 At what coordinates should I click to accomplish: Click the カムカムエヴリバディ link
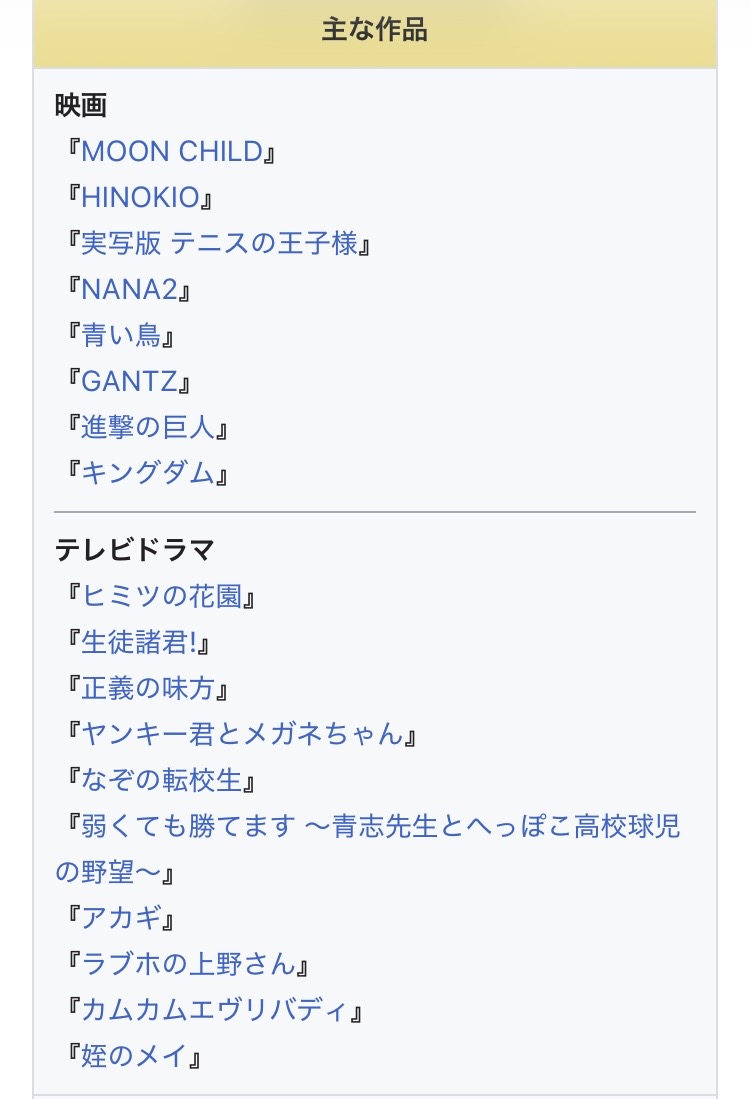215,1010
